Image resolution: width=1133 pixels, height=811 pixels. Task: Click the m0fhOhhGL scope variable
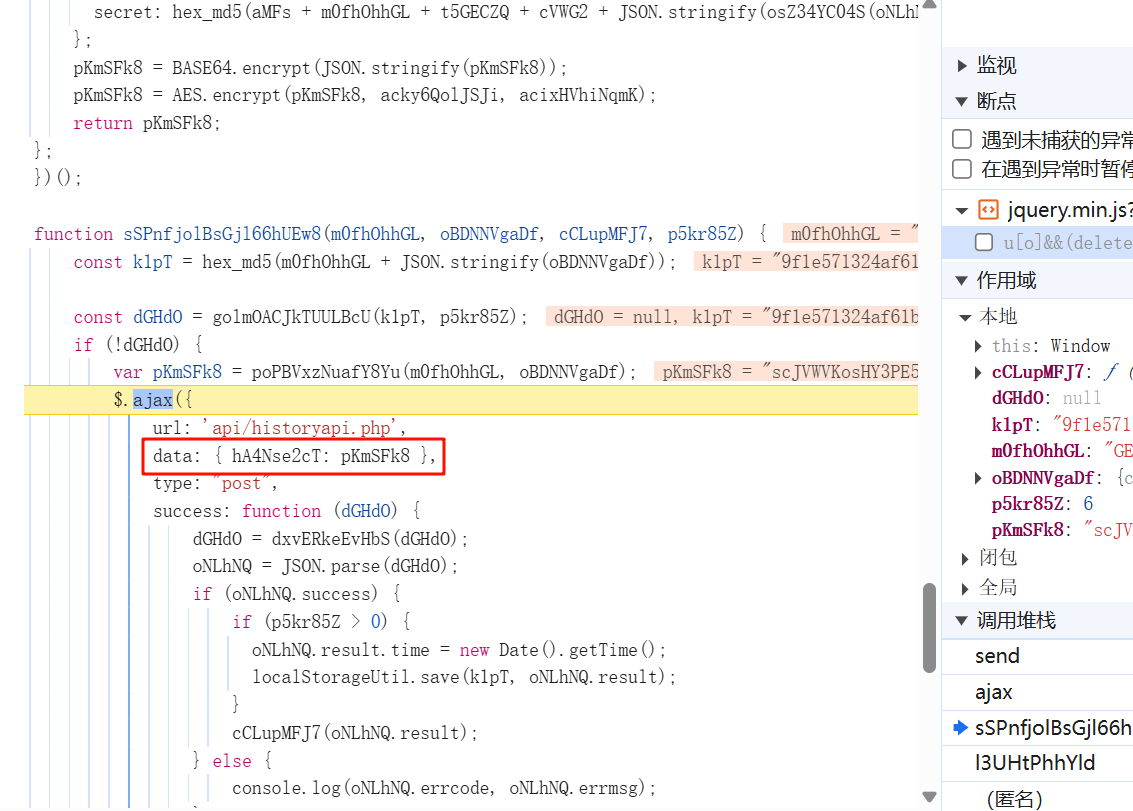point(1061,451)
